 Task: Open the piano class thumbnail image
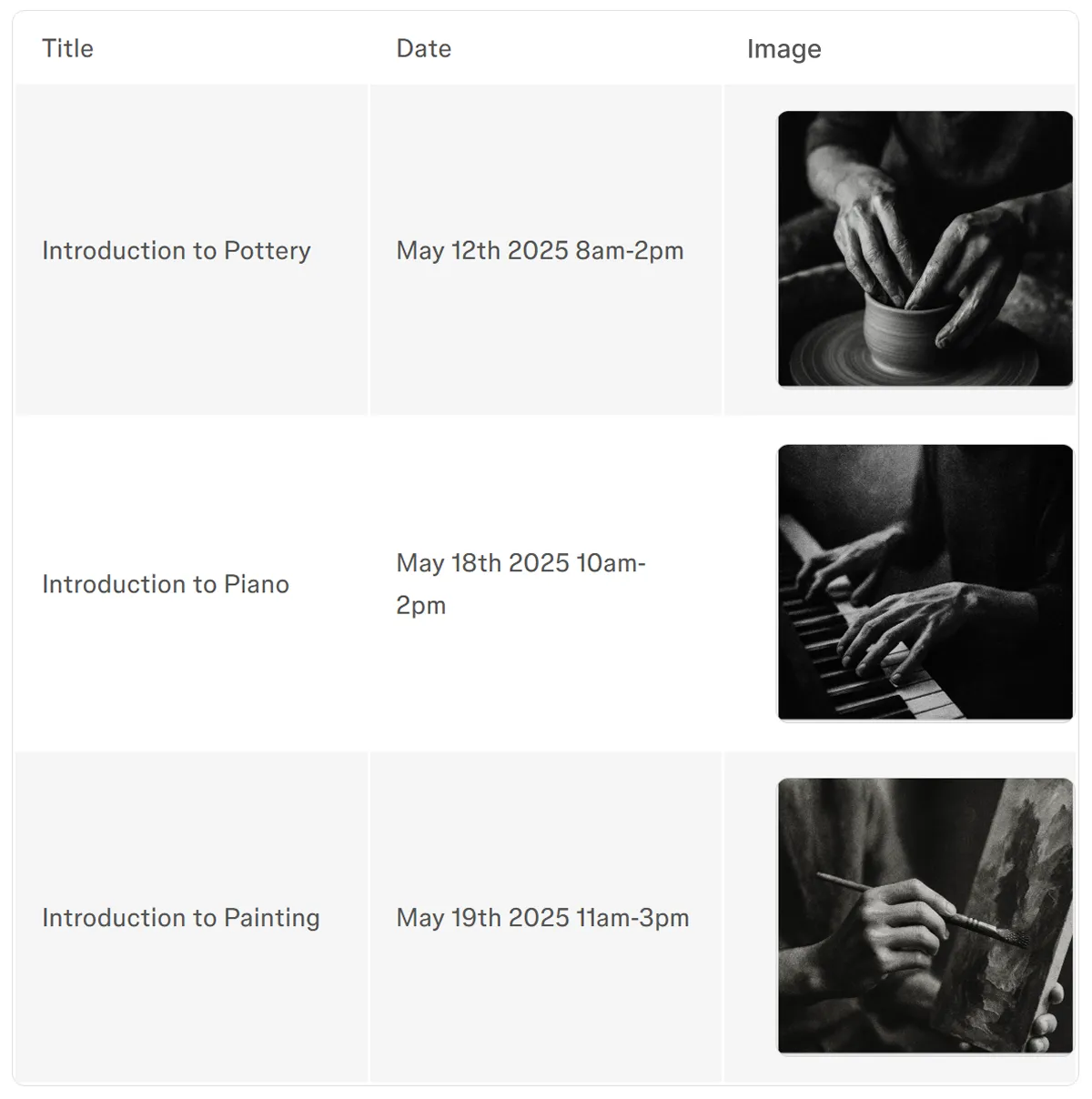[925, 582]
